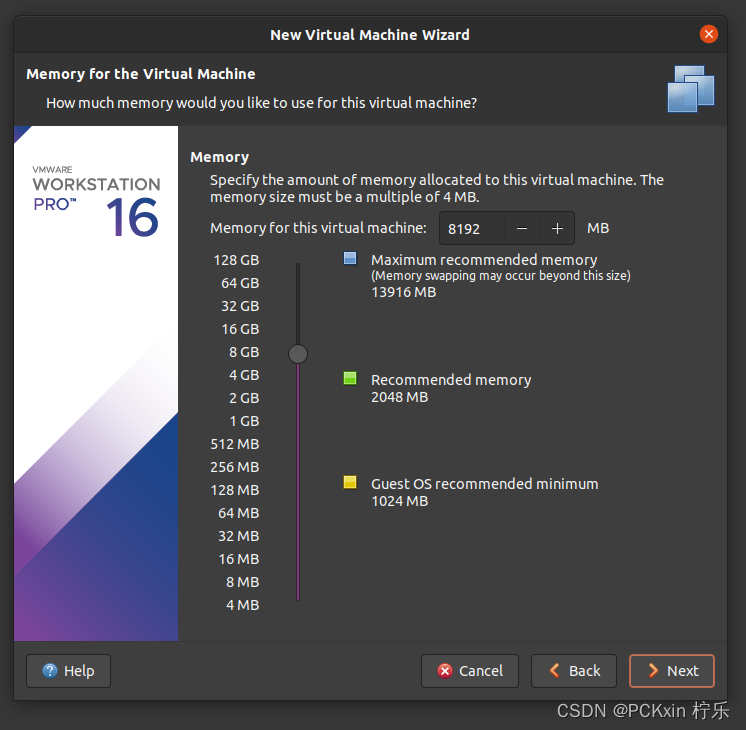This screenshot has width=746, height=730.
Task: Select the 8 MB scale label
Action: [242, 582]
